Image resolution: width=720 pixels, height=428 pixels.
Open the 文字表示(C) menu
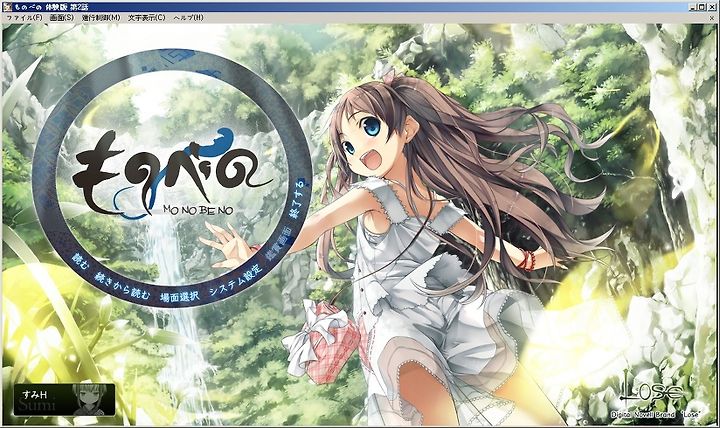146,17
